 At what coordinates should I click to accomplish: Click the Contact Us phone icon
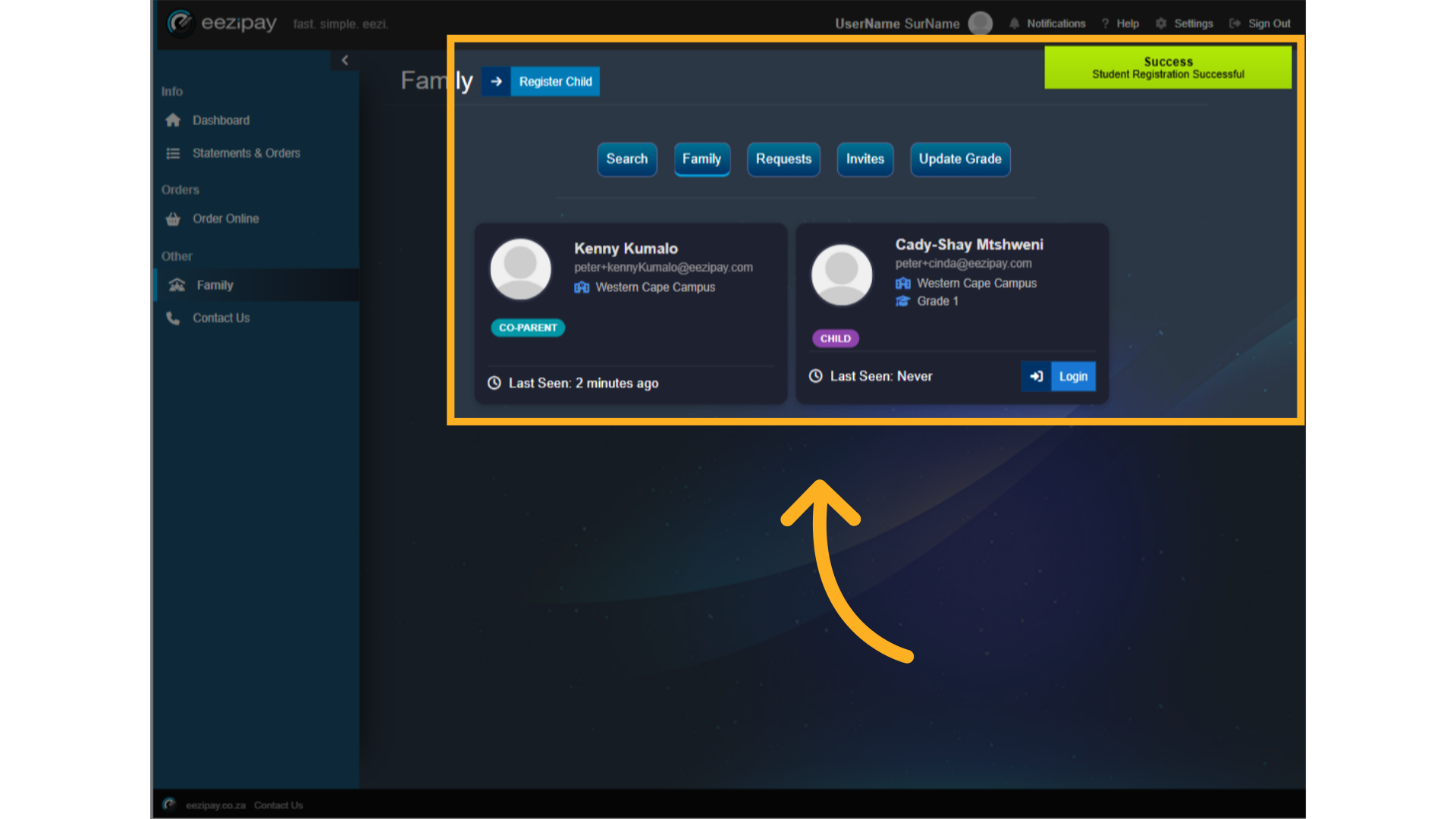tap(173, 318)
